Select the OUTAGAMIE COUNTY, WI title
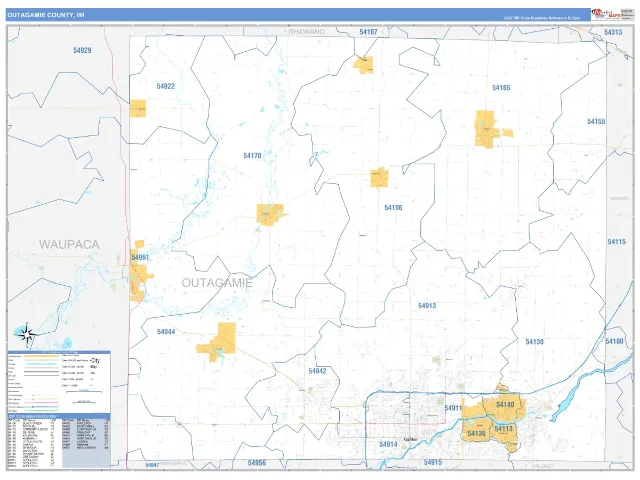The image size is (640, 480). [46, 15]
